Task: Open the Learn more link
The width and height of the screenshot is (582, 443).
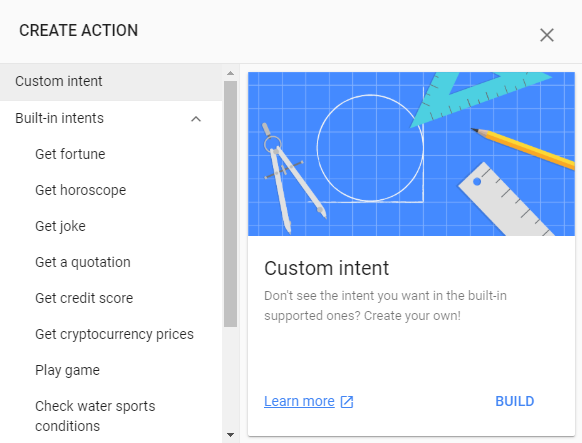Action: (x=299, y=401)
